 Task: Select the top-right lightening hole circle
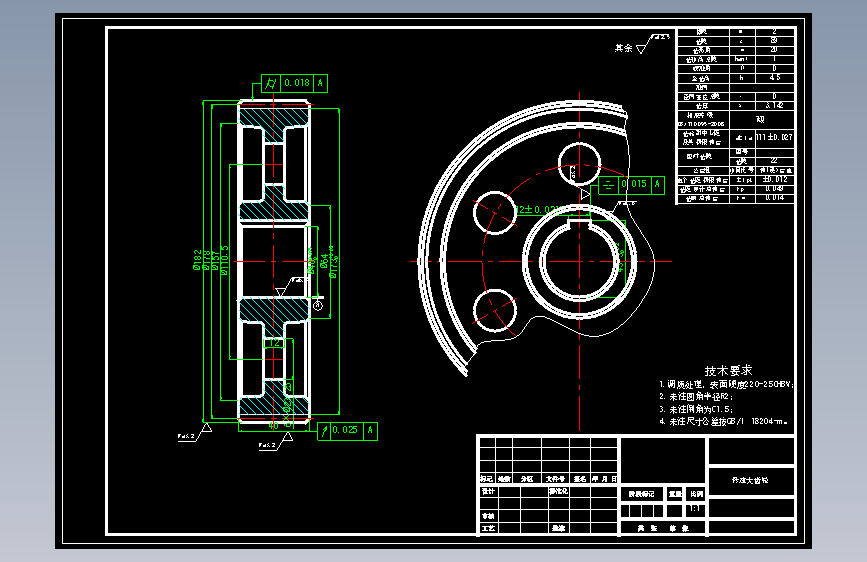pyautogui.click(x=579, y=164)
